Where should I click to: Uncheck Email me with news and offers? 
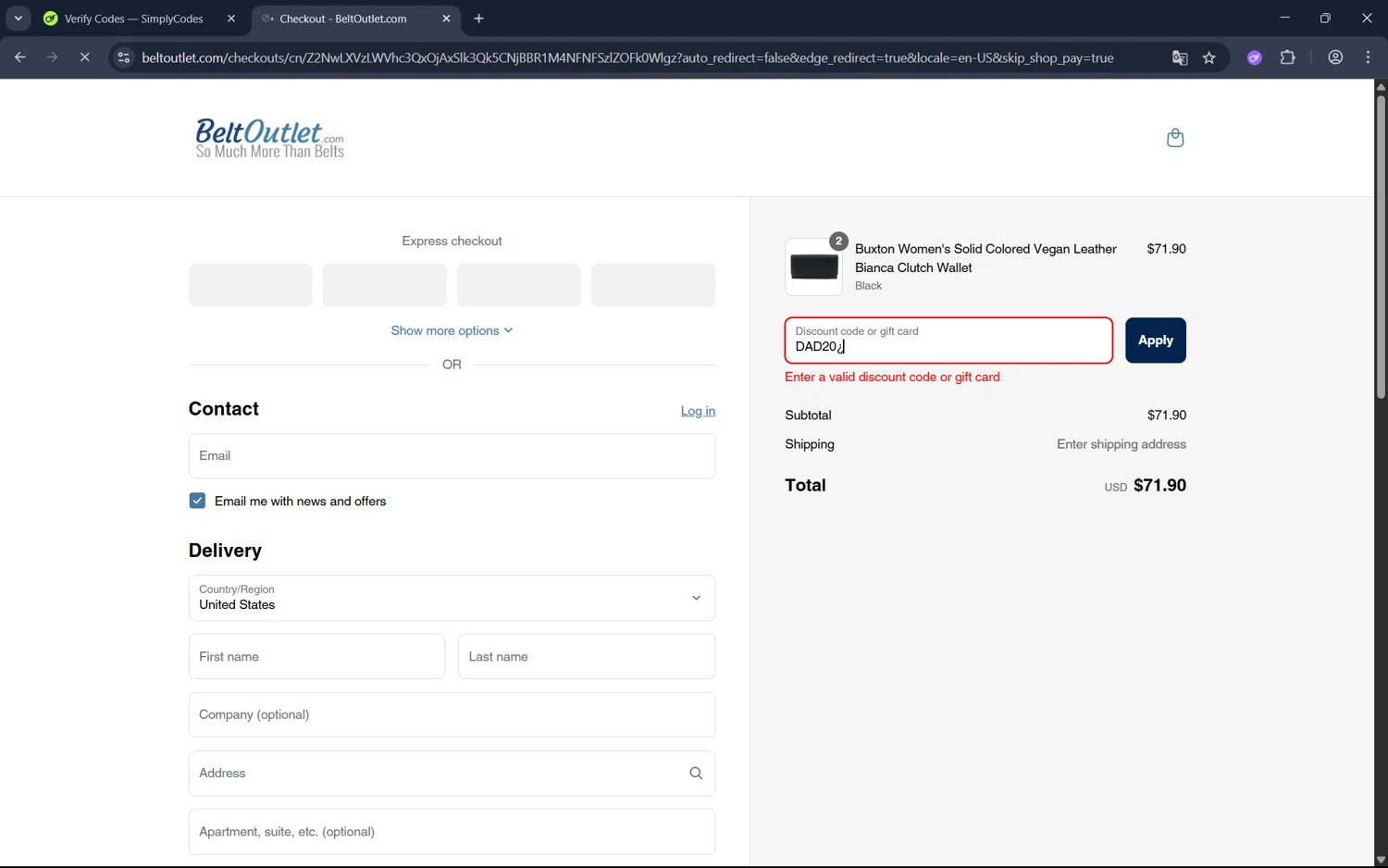197,501
